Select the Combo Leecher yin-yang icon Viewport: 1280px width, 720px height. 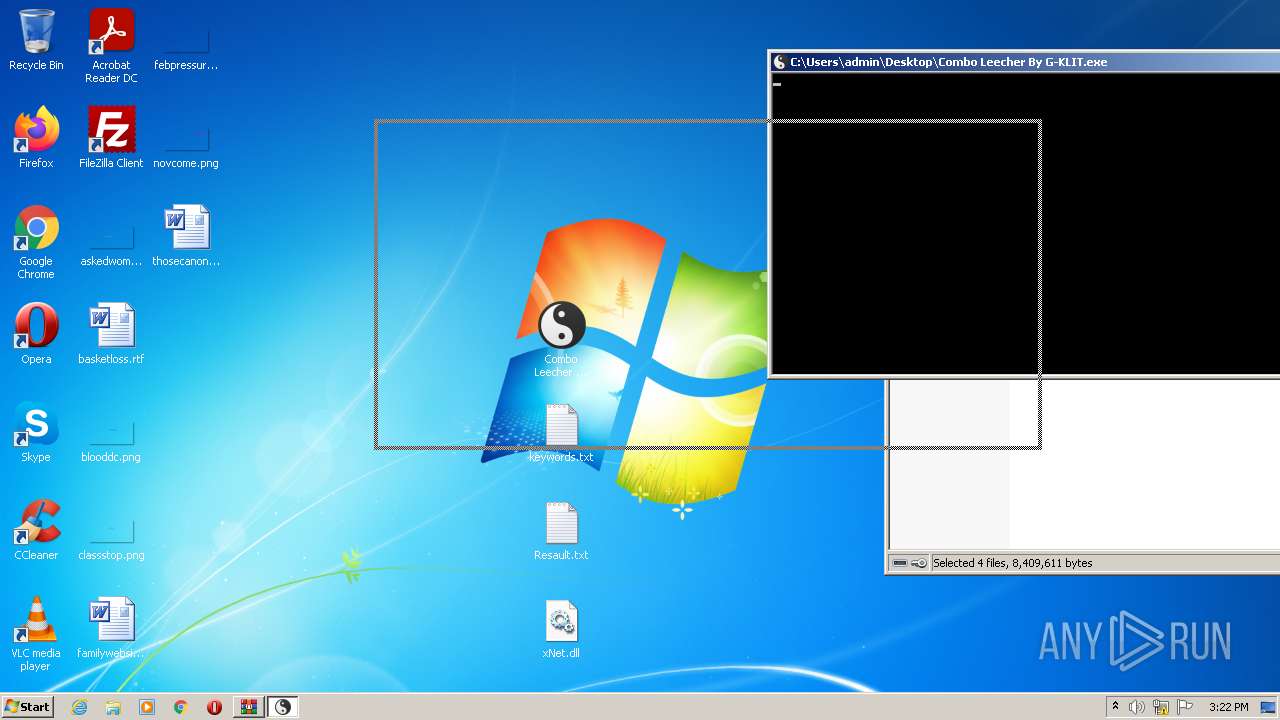pyautogui.click(x=561, y=340)
